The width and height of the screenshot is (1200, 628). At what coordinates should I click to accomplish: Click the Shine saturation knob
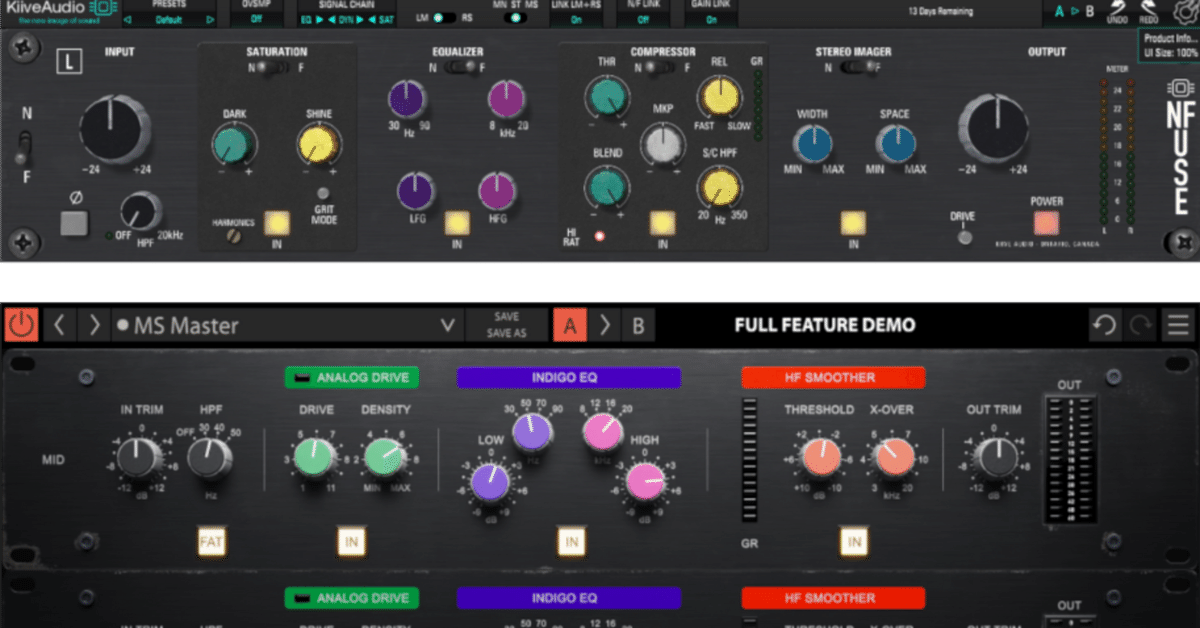click(320, 145)
